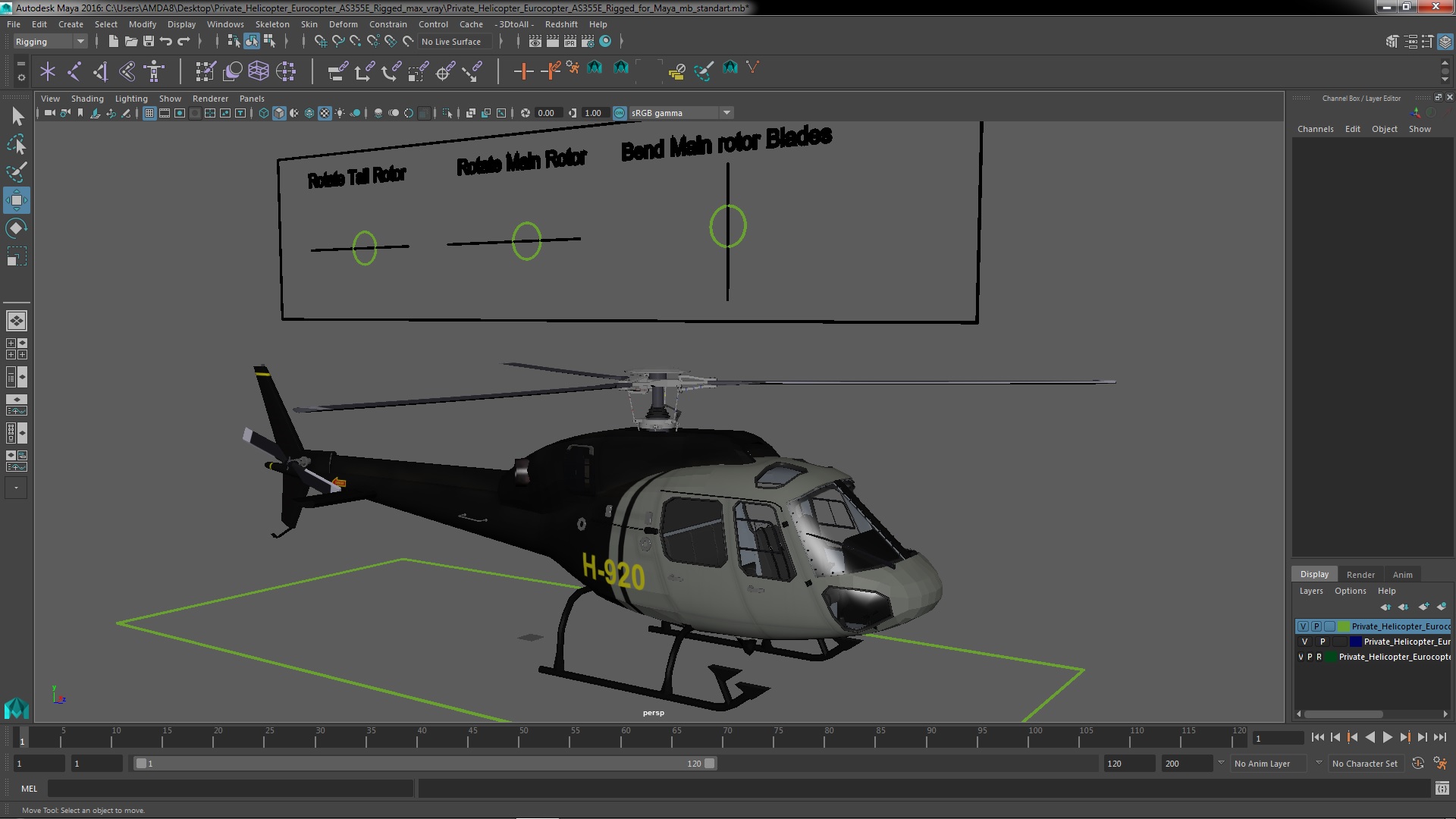This screenshot has width=1456, height=819.
Task: Open the viewport Shading menu
Action: 87,99
